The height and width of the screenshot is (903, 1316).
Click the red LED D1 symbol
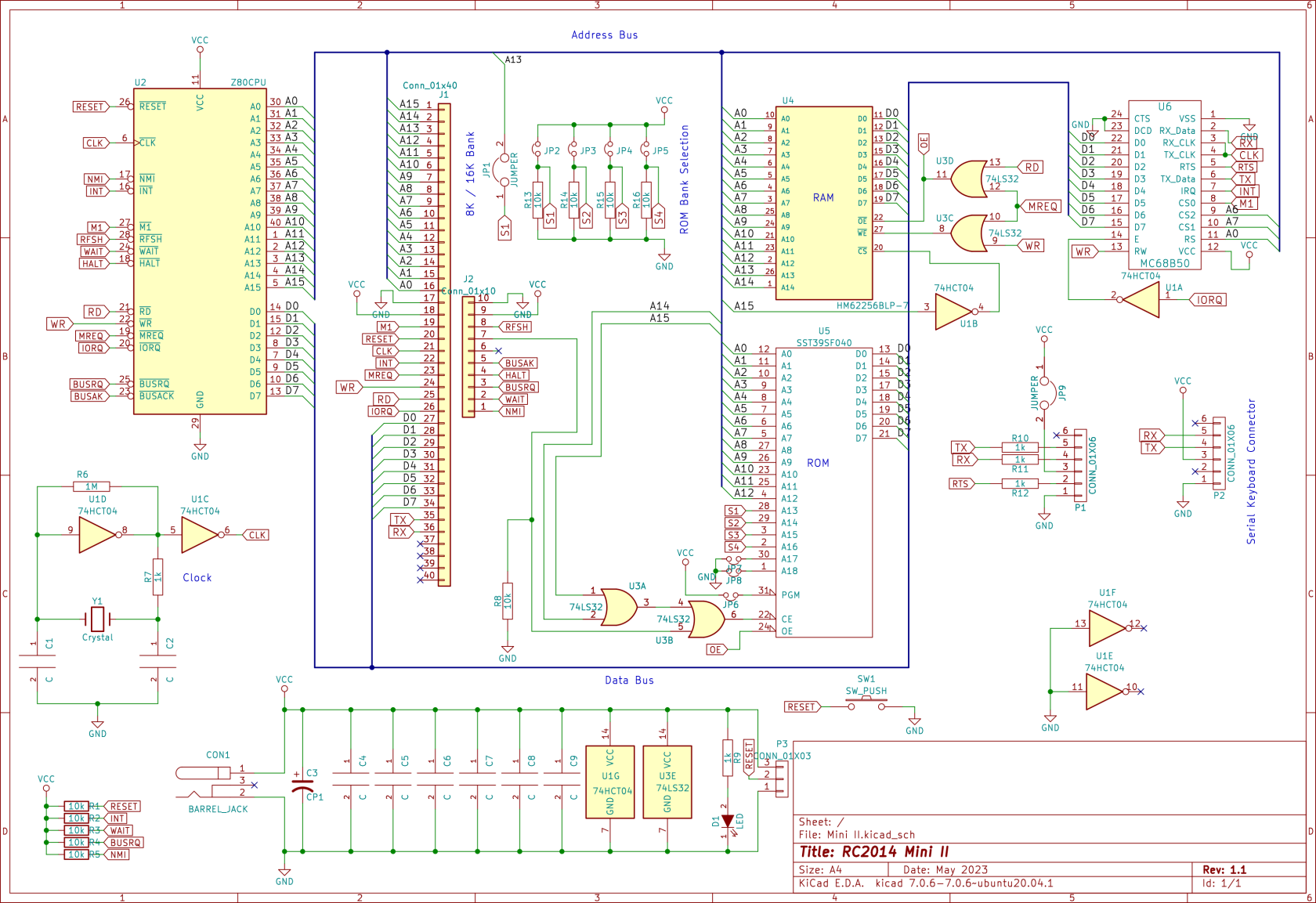(728, 821)
